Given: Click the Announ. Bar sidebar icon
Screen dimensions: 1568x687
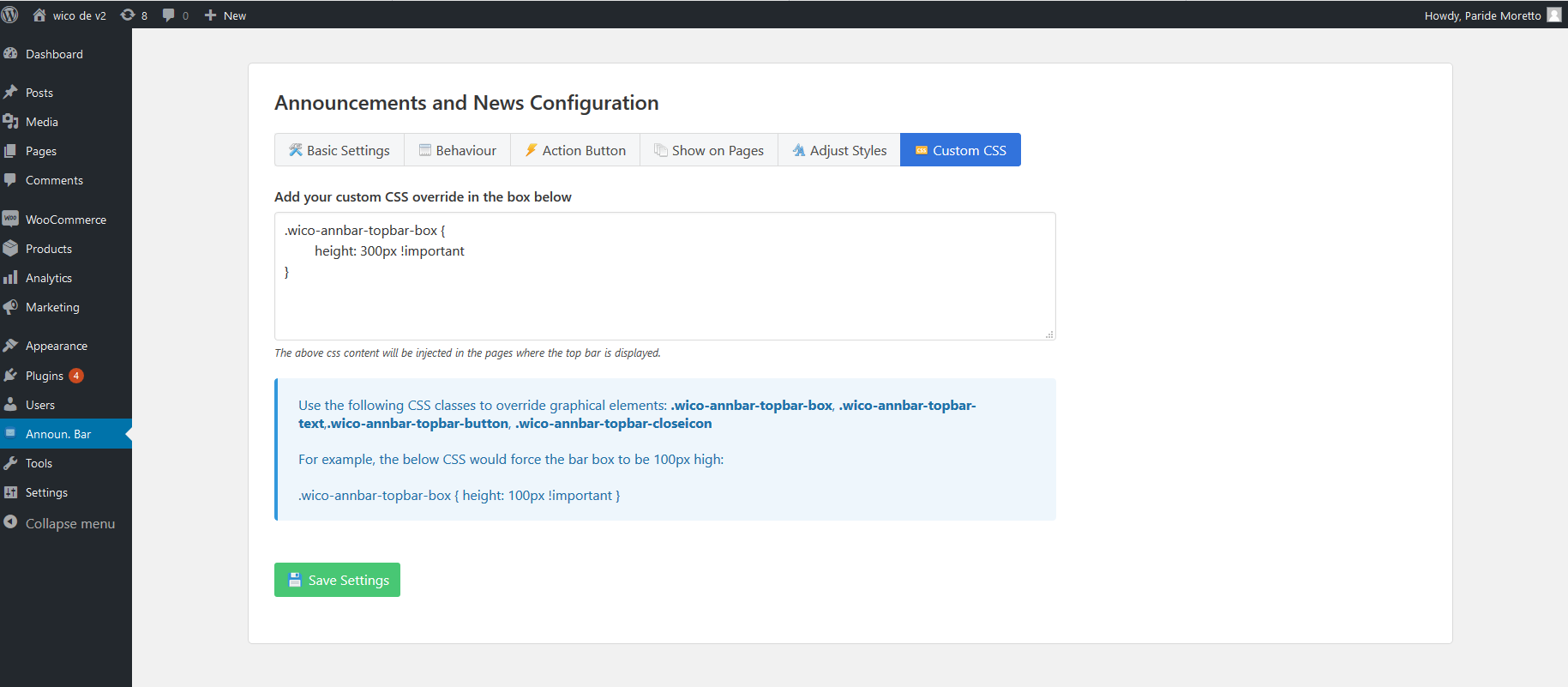Looking at the screenshot, I should [x=10, y=433].
